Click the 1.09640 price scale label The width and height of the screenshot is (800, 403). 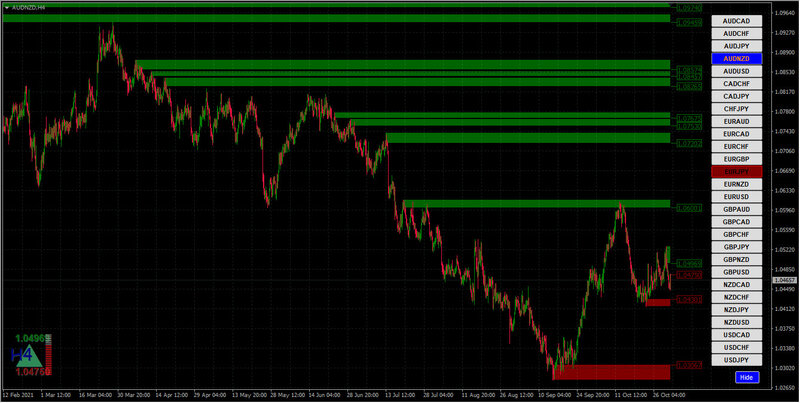pos(783,13)
